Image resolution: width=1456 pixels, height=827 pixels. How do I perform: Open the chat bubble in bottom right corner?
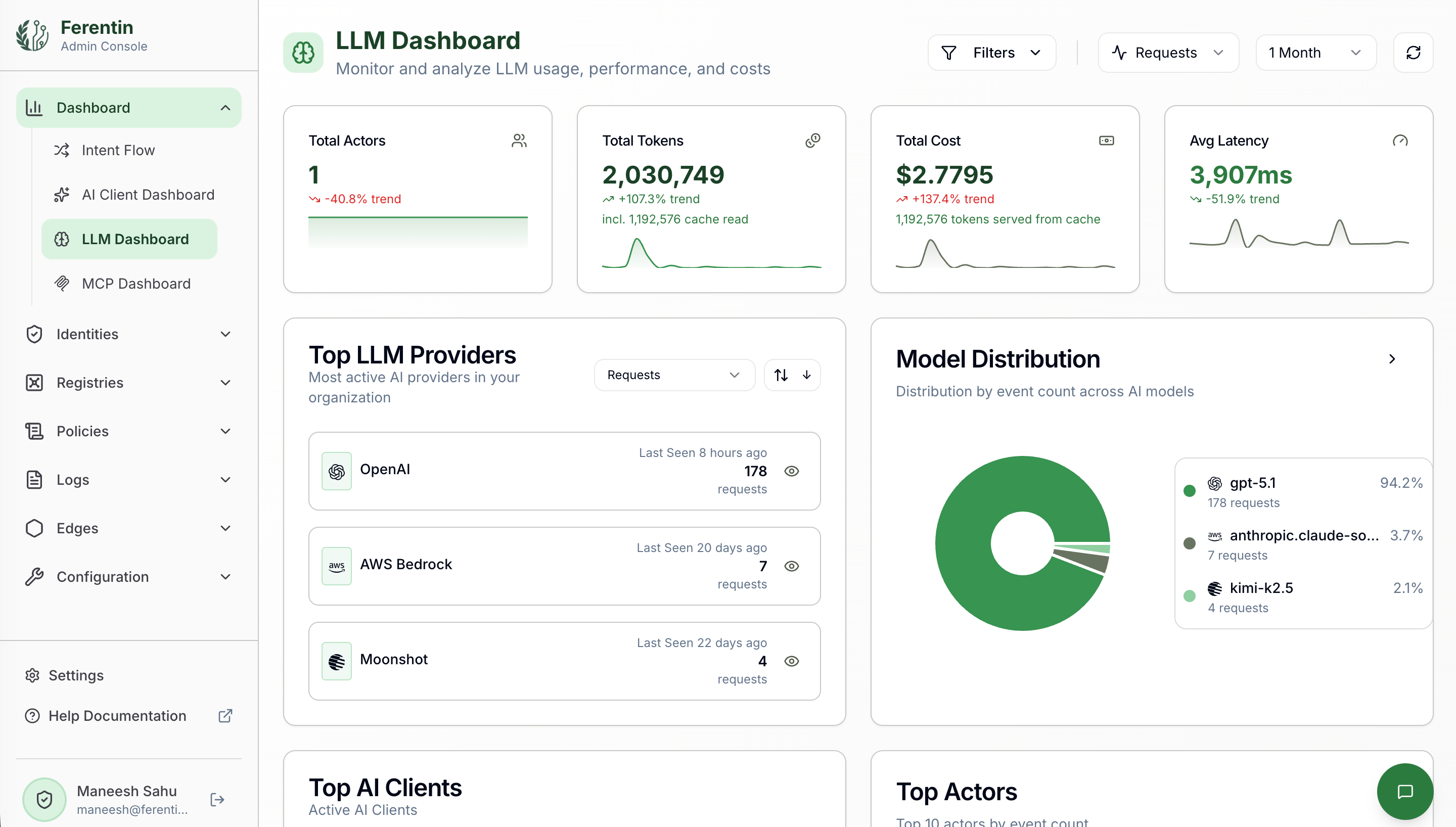1404,791
